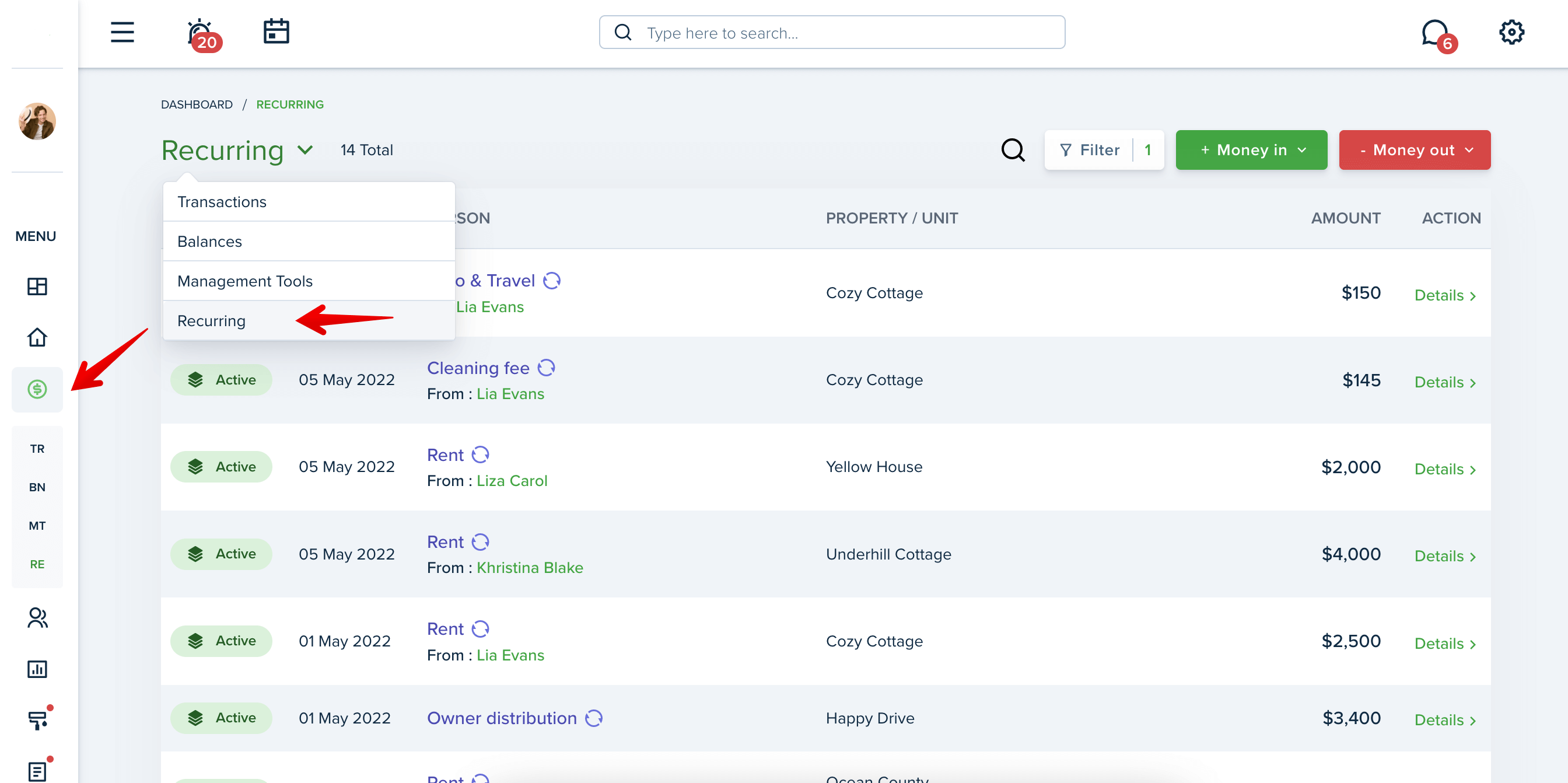Open the calendar icon in top bar
This screenshot has width=1568, height=783.
[x=276, y=32]
